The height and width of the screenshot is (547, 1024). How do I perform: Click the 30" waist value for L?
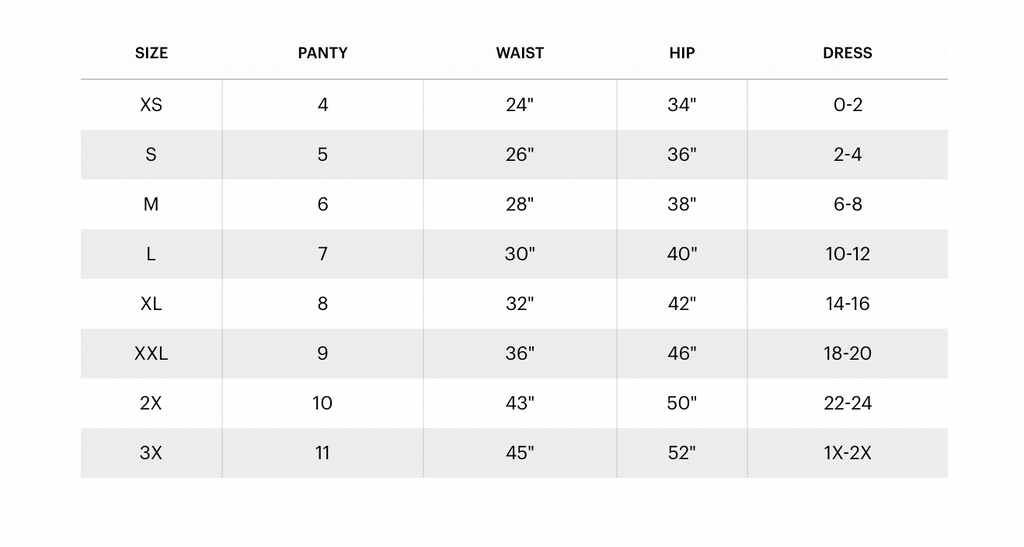520,254
